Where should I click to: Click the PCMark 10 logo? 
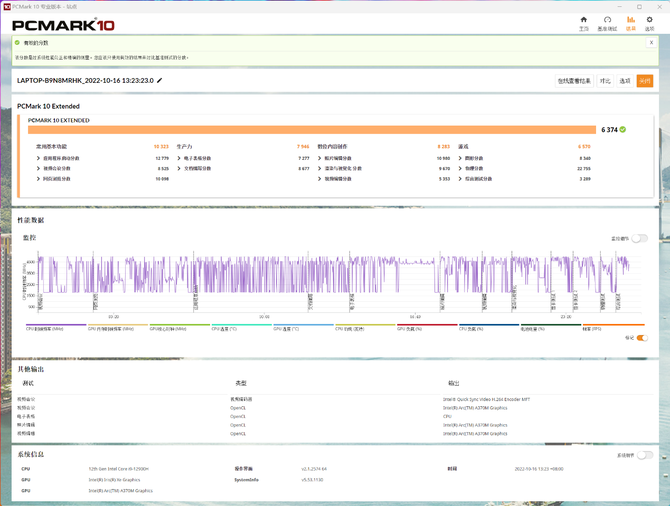[x=63, y=25]
